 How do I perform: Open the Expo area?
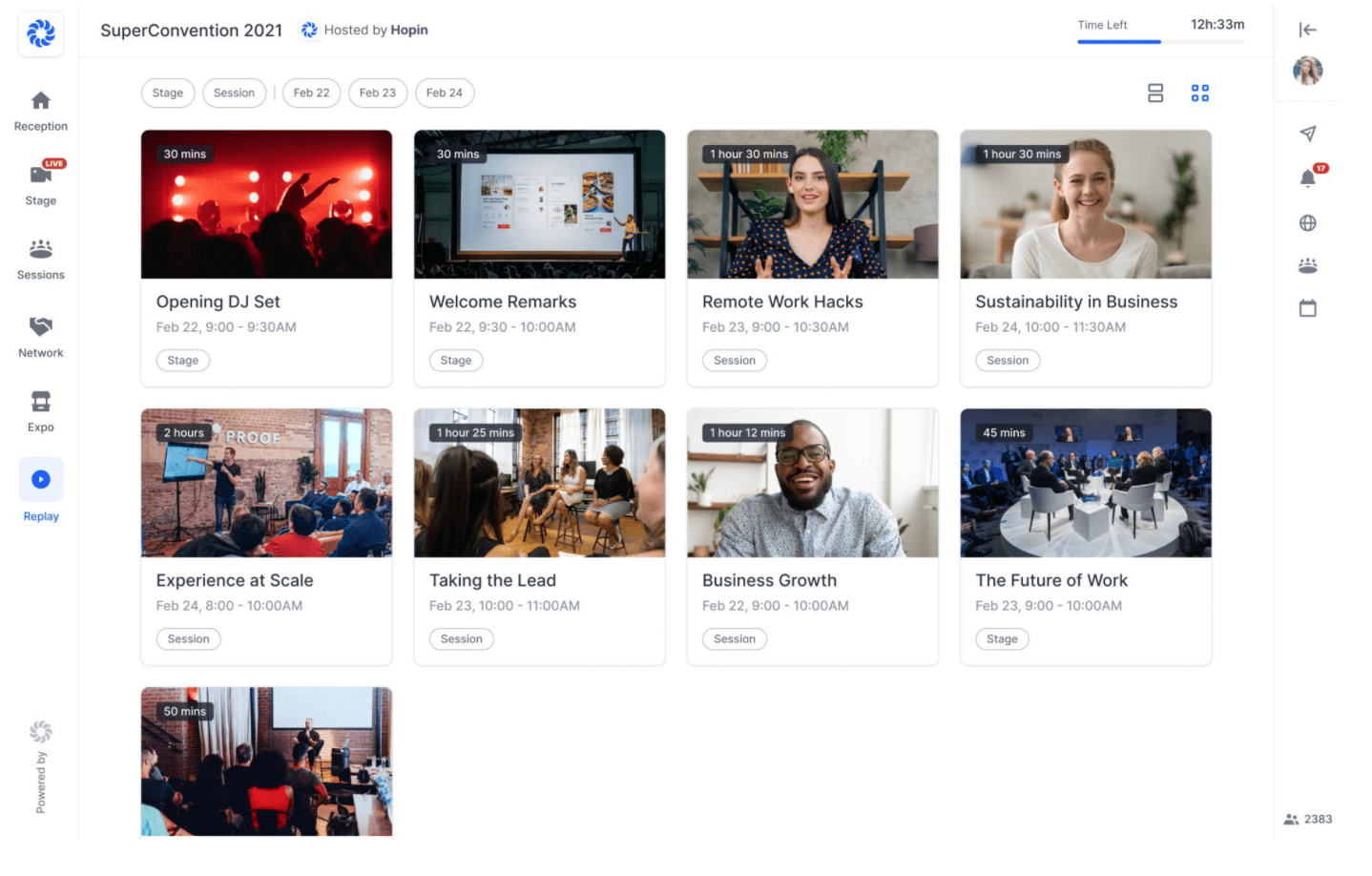pyautogui.click(x=41, y=411)
